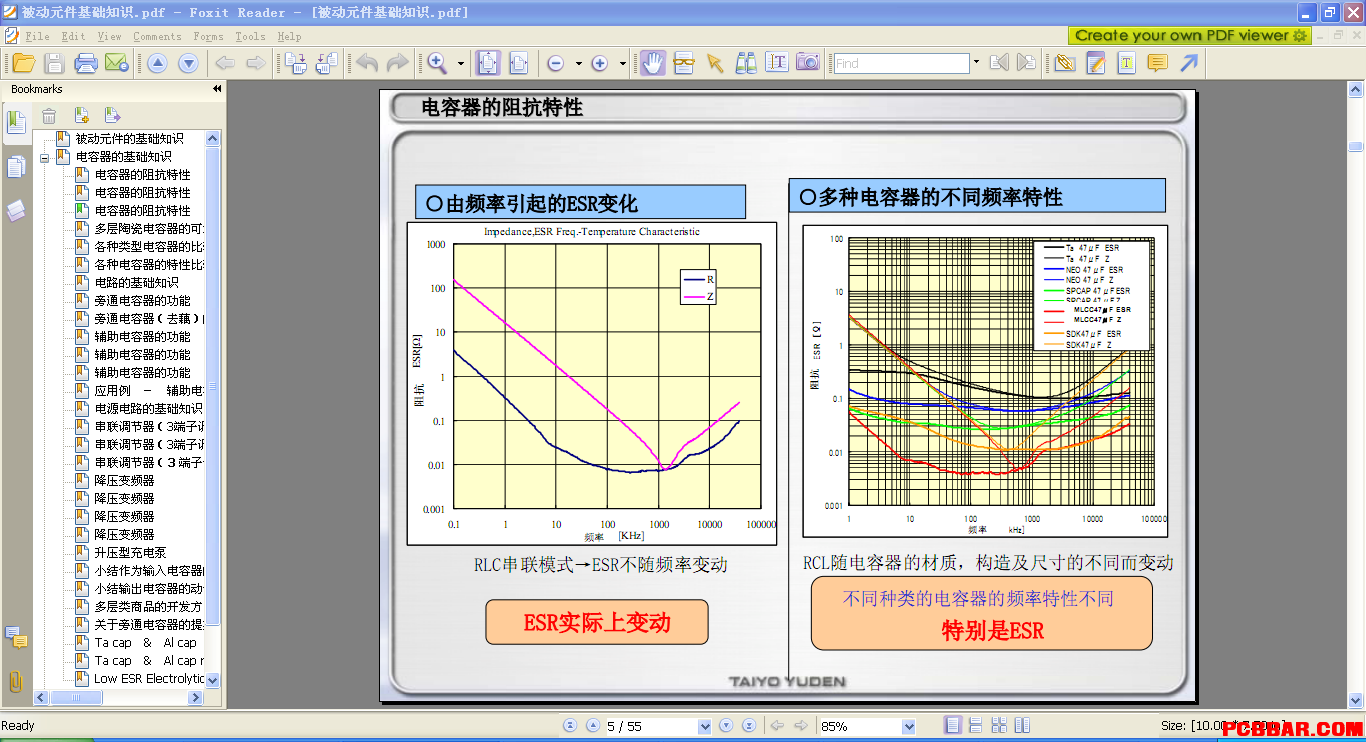Screen dimensions: 1366x742
Task: Open the 85% zoom level dropdown
Action: point(909,726)
